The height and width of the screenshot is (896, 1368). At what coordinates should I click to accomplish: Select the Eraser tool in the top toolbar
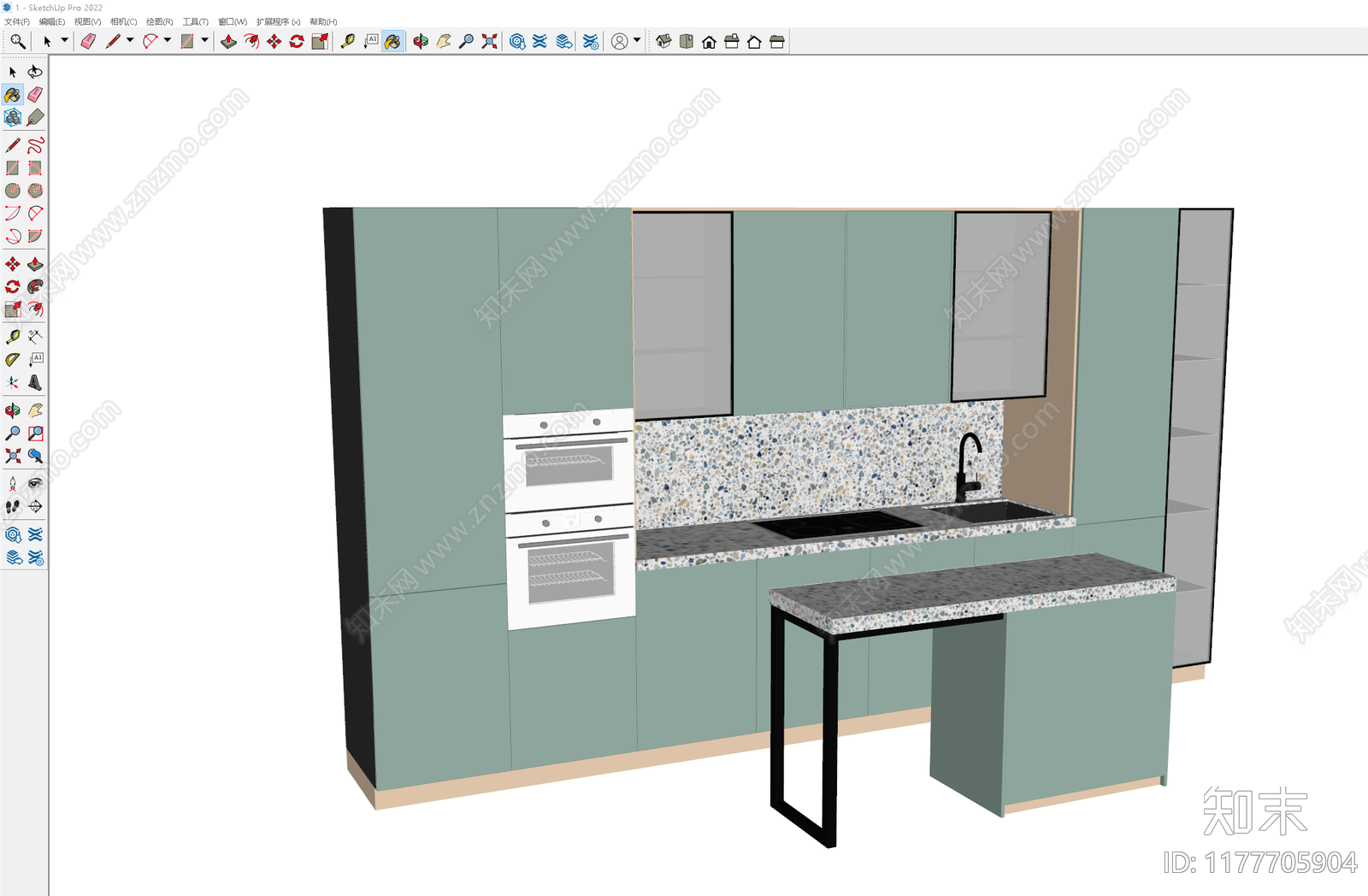tap(88, 41)
